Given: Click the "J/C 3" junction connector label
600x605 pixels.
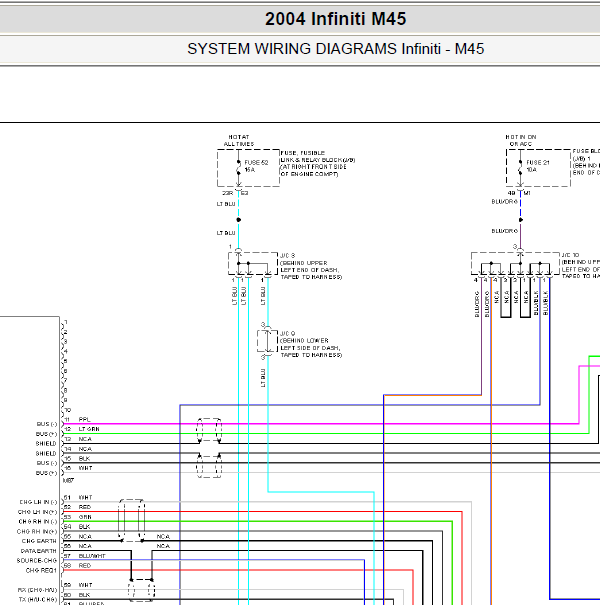Looking at the screenshot, I should [287, 255].
